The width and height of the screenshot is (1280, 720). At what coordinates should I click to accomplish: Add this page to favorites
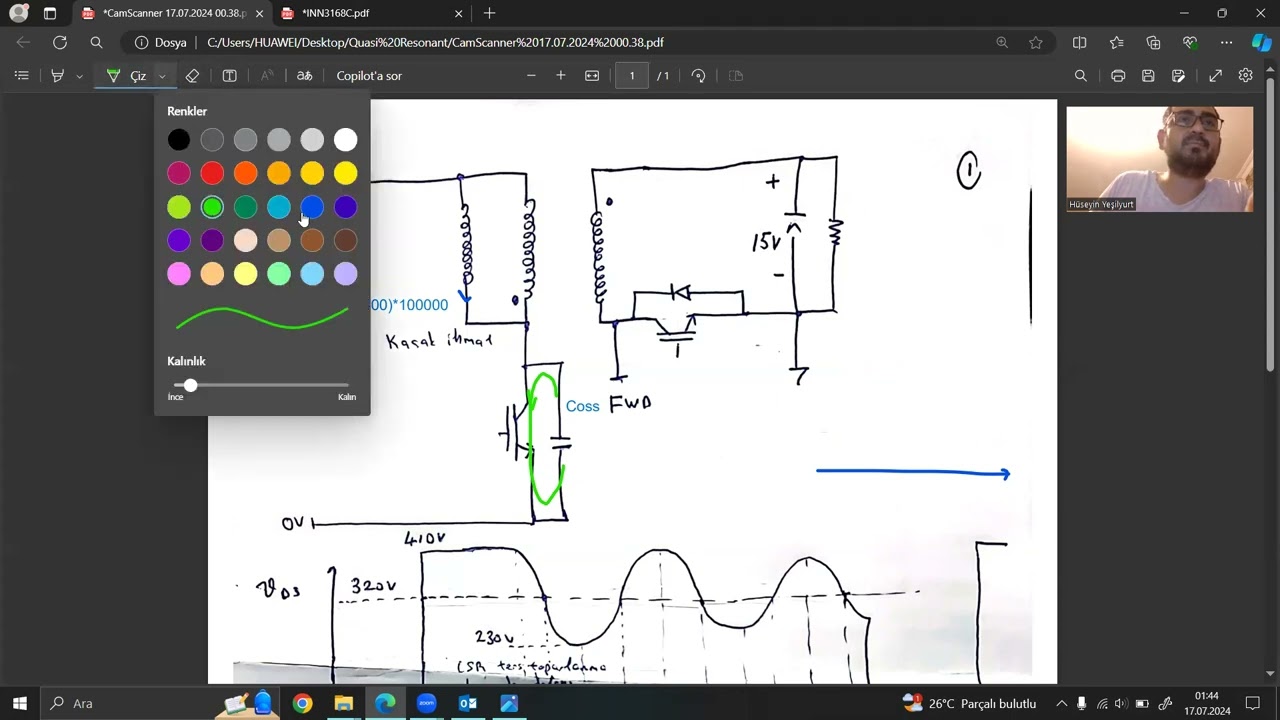coord(1036,43)
